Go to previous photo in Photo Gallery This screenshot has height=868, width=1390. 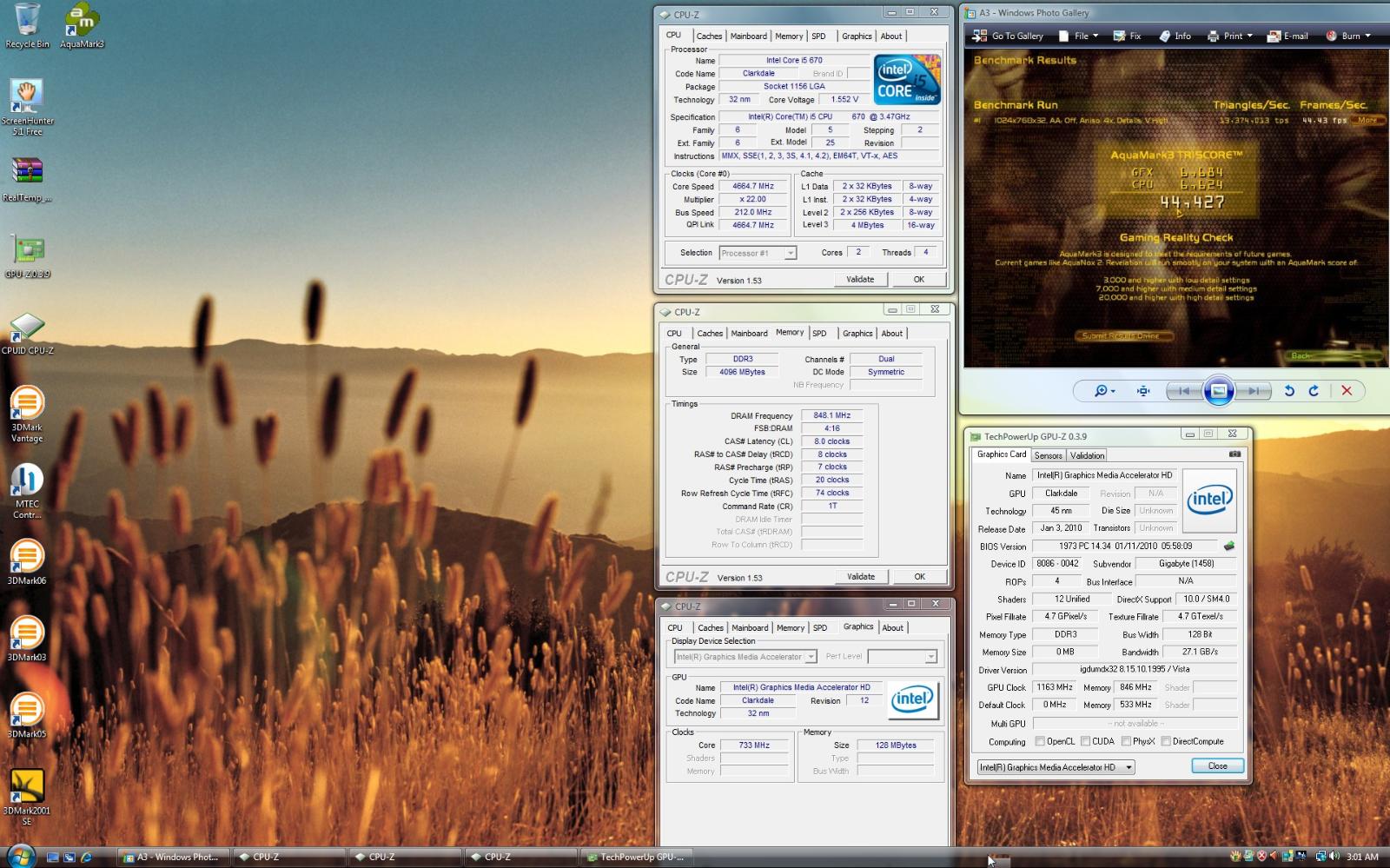click(x=1183, y=391)
